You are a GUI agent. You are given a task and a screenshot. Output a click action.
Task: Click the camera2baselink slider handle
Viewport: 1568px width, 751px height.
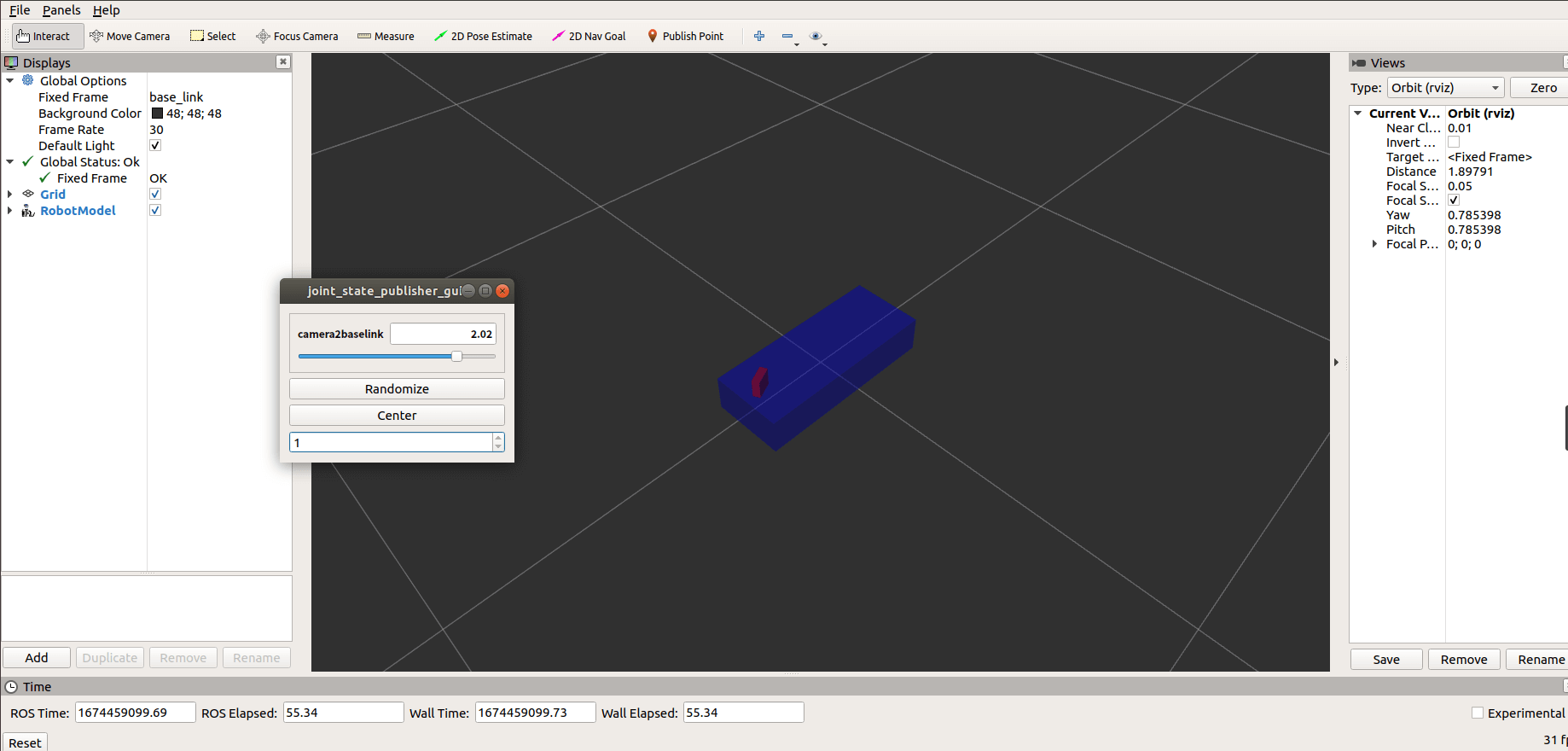456,356
